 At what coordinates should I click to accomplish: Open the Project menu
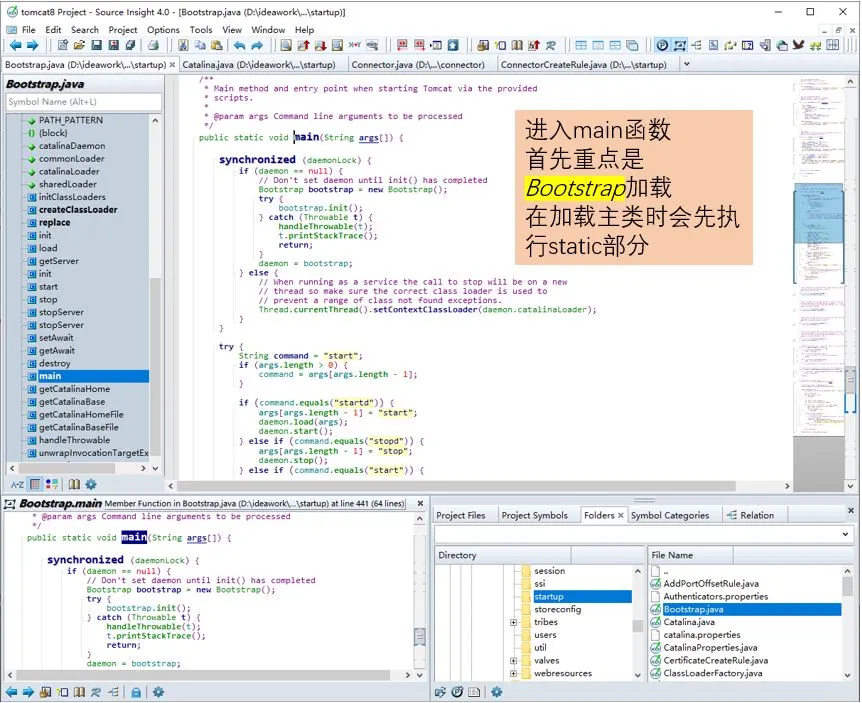123,30
